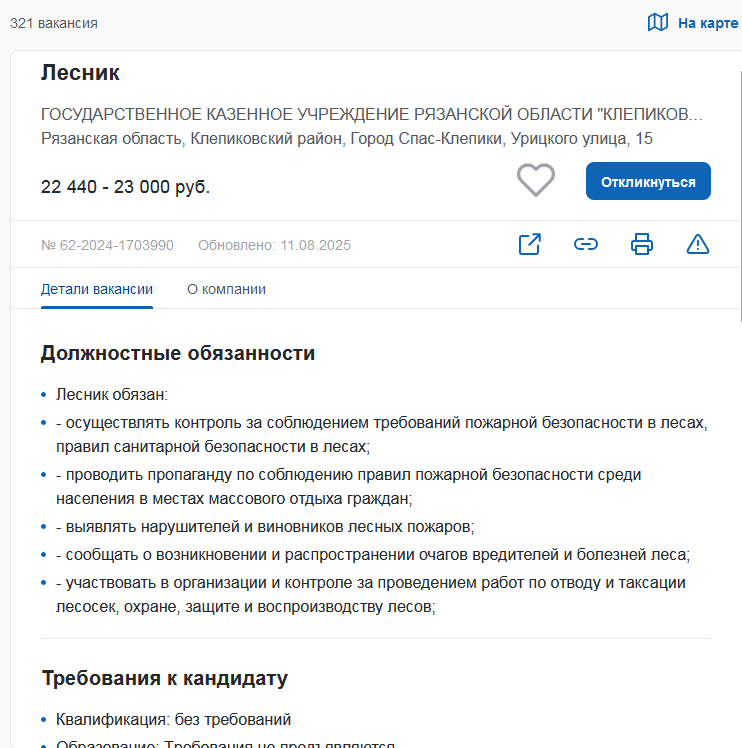Screen dimensions: 742x748
Task: Add vacancy to favorites with heart icon
Action: pyautogui.click(x=535, y=181)
